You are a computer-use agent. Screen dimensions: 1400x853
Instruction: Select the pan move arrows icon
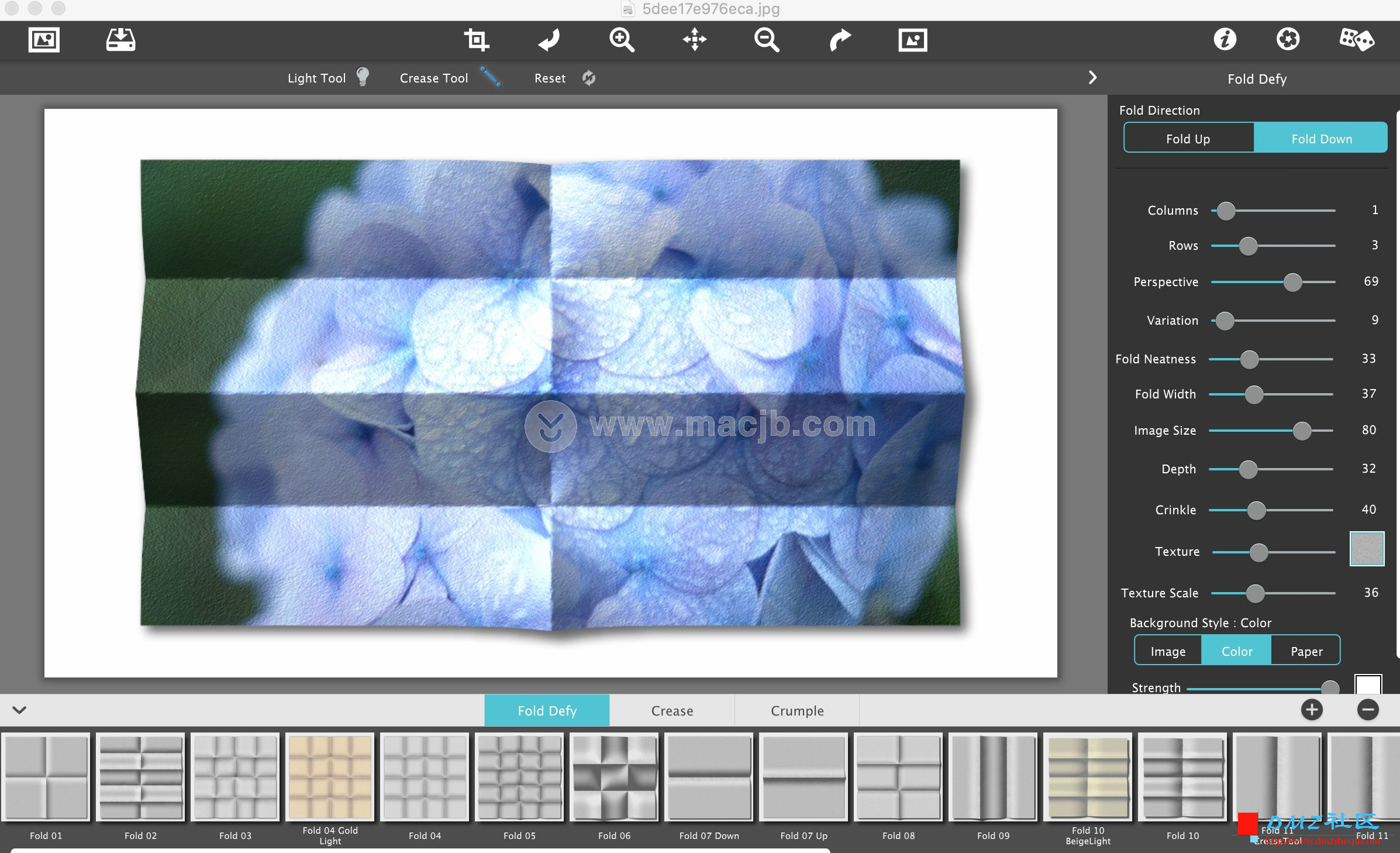coord(695,40)
